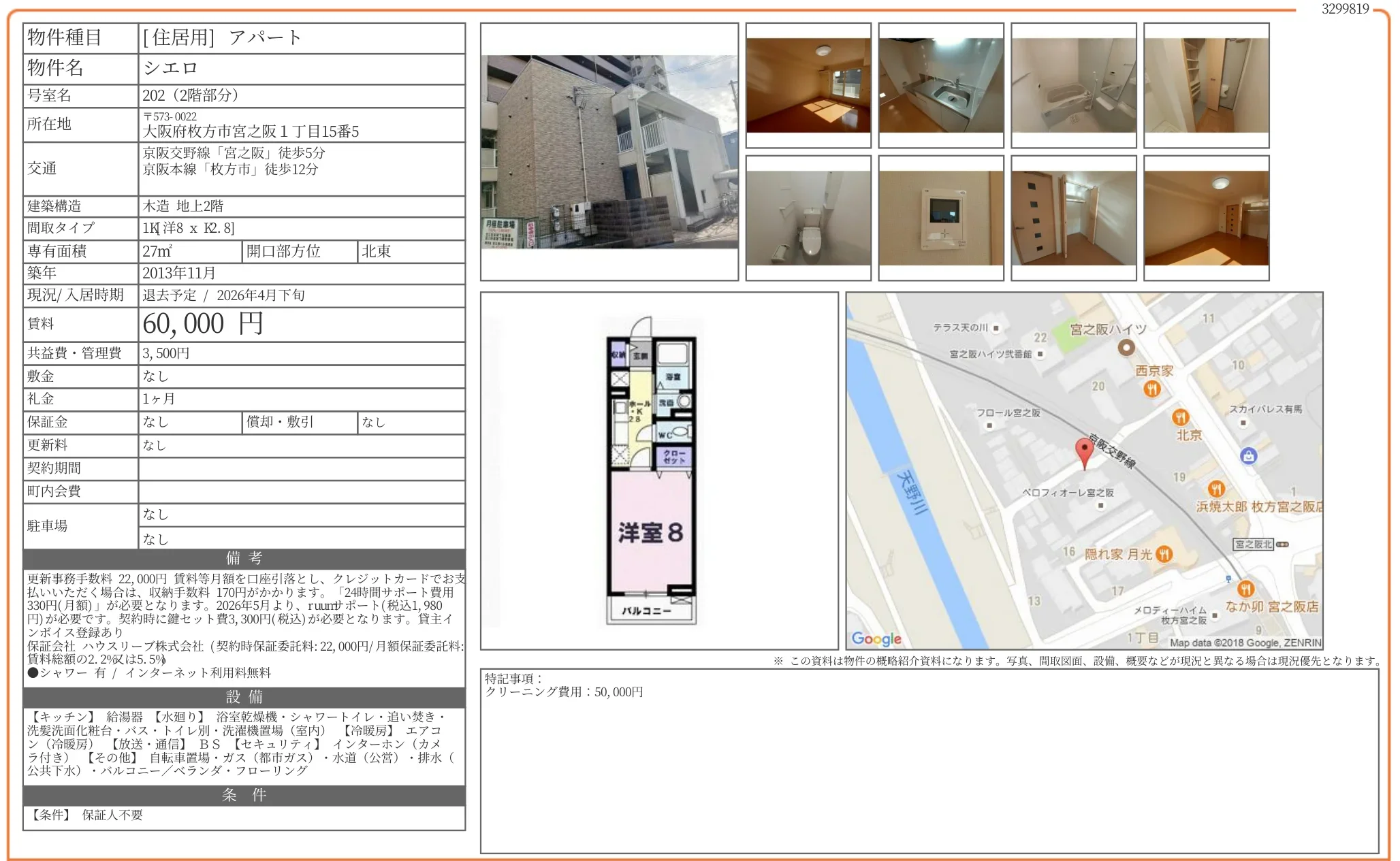The width and height of the screenshot is (1400, 861).
Task: Click the 北京 restaurant marker icon
Action: 1180,417
